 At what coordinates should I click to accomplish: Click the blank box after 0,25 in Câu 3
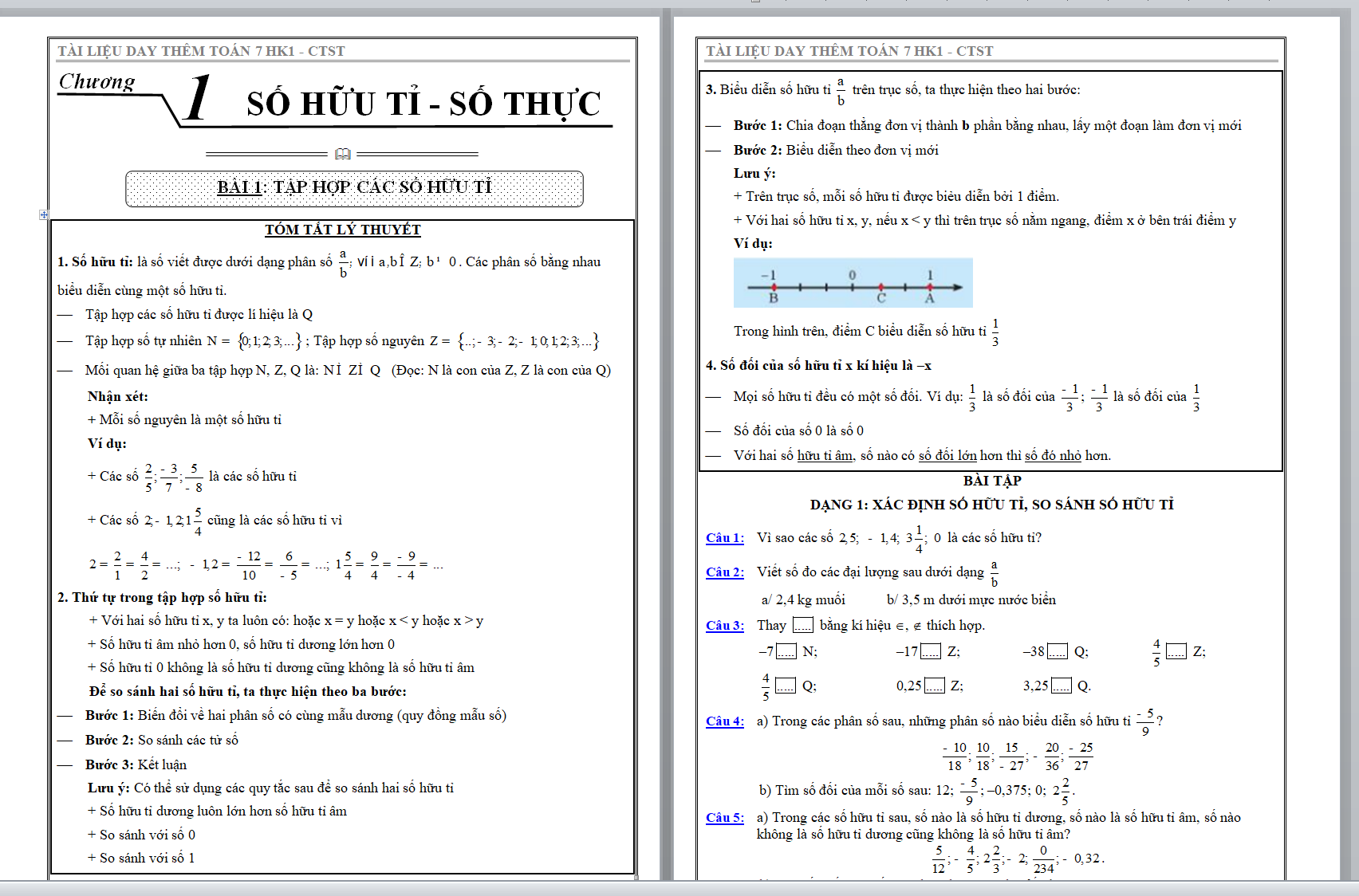(935, 686)
